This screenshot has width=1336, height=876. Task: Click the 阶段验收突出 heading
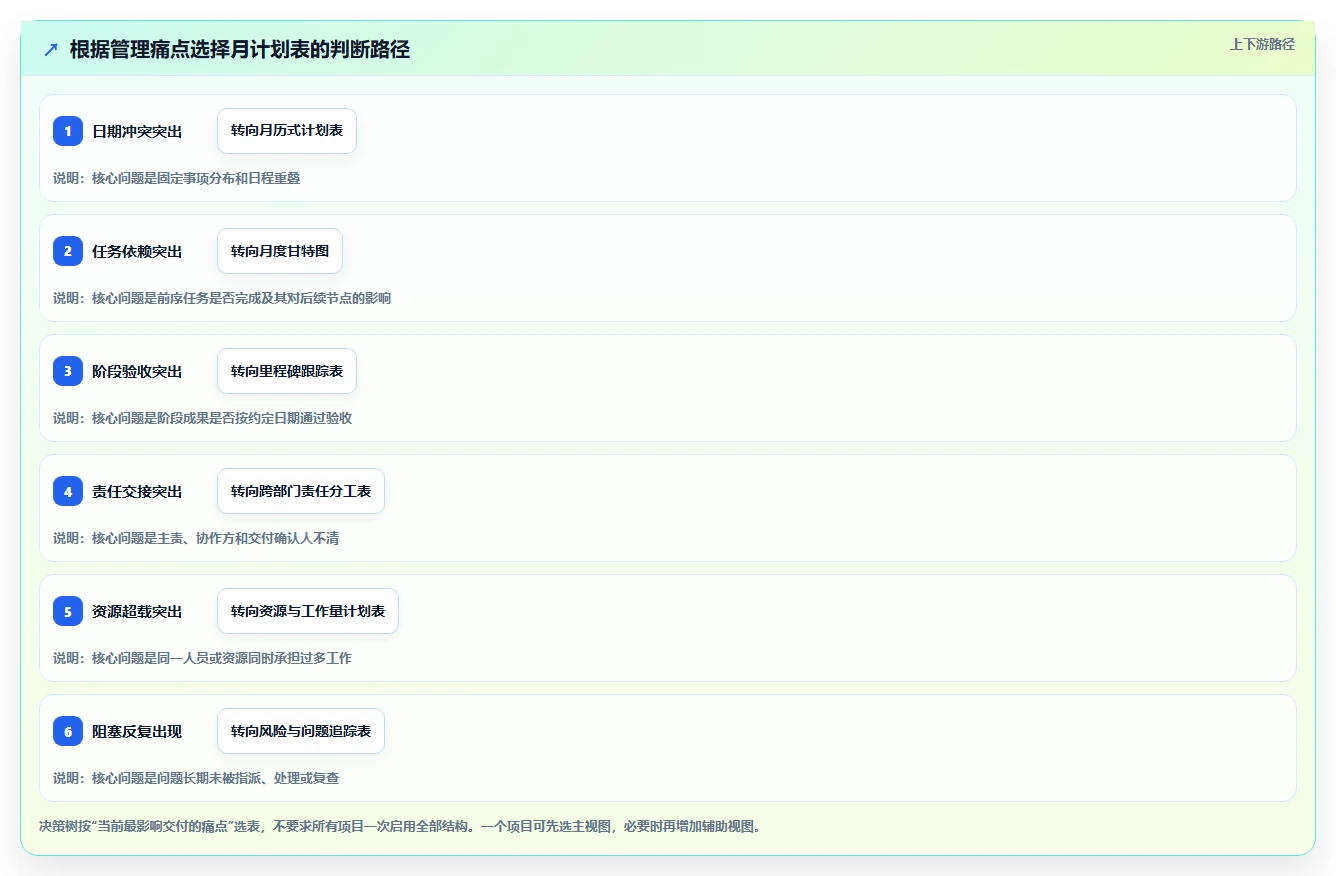coord(137,371)
